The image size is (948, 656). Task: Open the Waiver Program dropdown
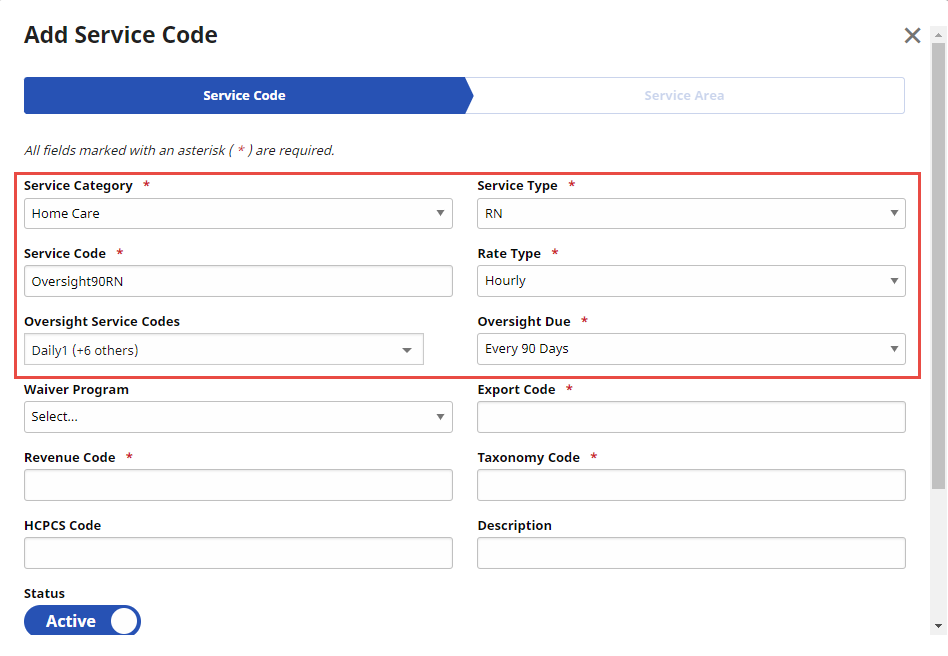(238, 417)
